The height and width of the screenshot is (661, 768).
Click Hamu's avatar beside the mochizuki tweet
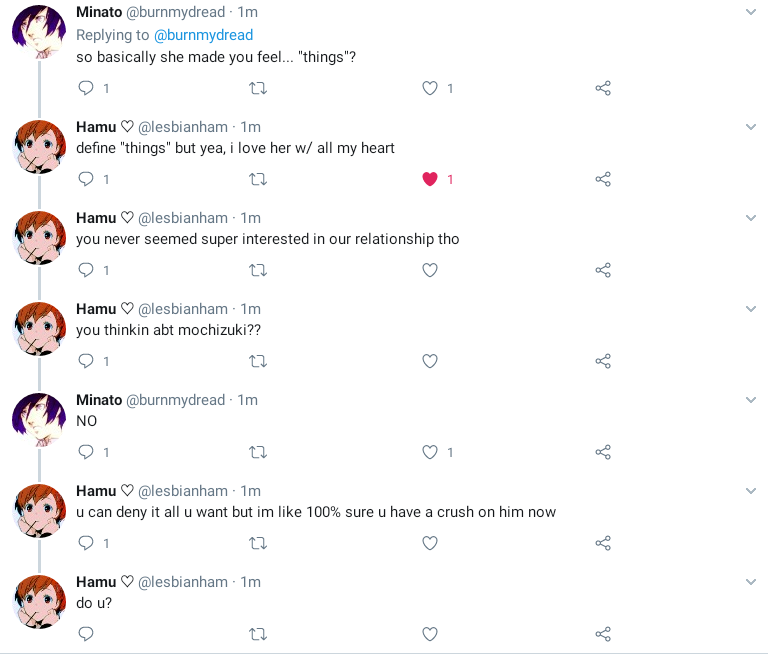tap(39, 329)
